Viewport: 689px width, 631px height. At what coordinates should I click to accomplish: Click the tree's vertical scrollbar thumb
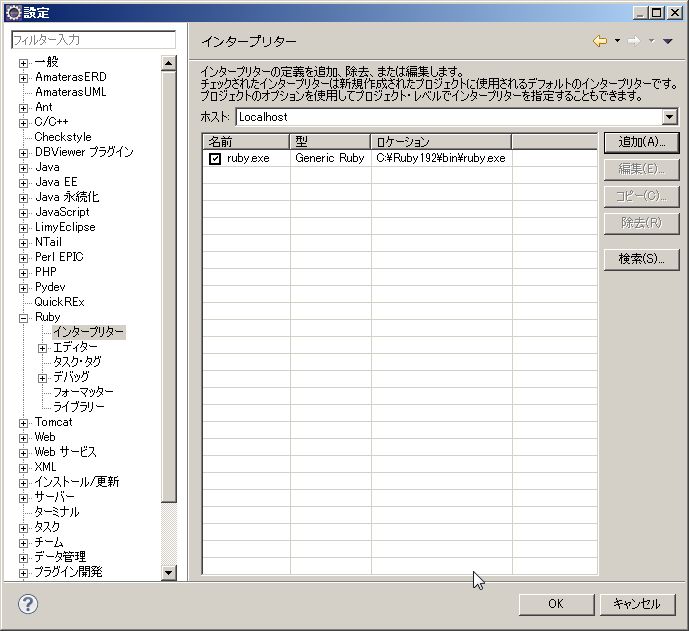169,286
